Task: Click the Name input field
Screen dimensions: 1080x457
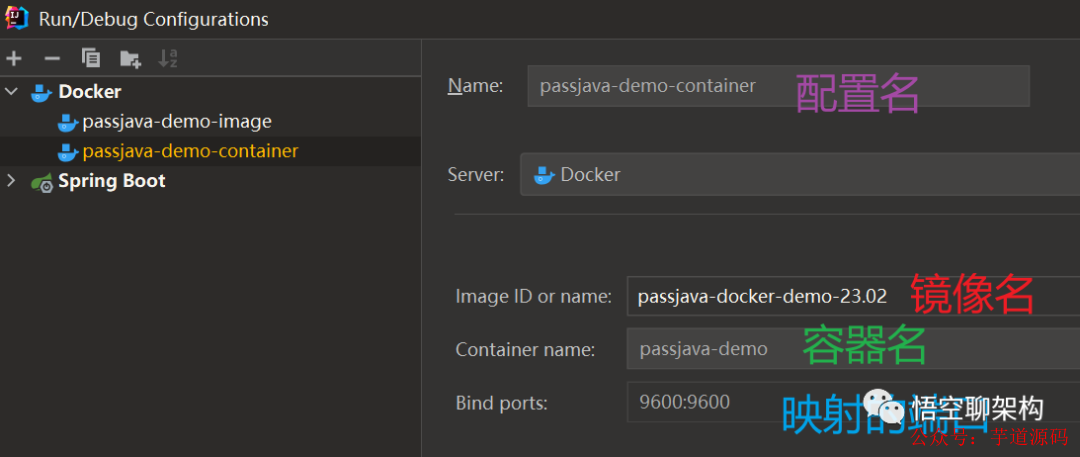Action: point(660,86)
